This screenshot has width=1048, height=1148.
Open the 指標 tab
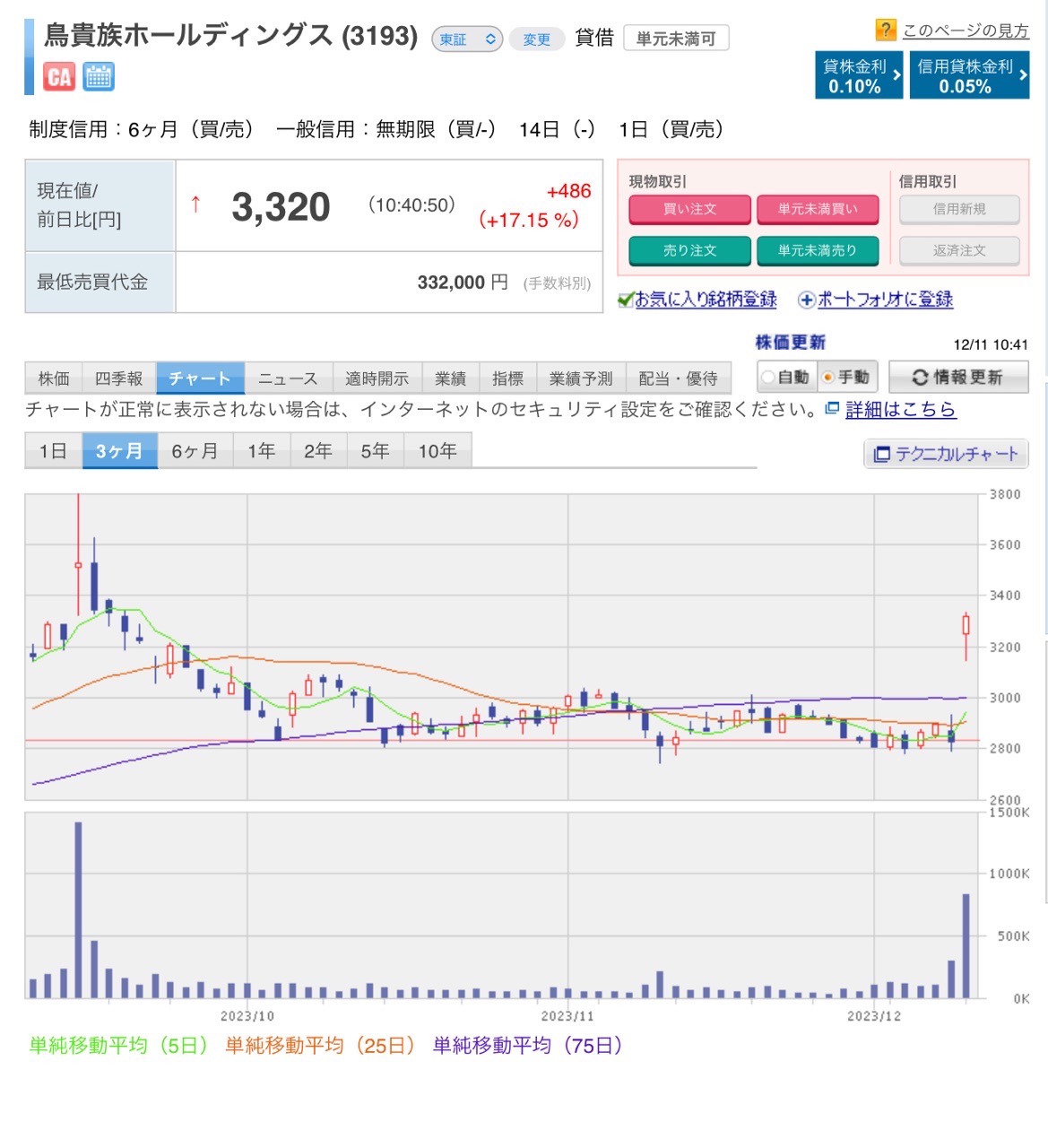tap(508, 378)
